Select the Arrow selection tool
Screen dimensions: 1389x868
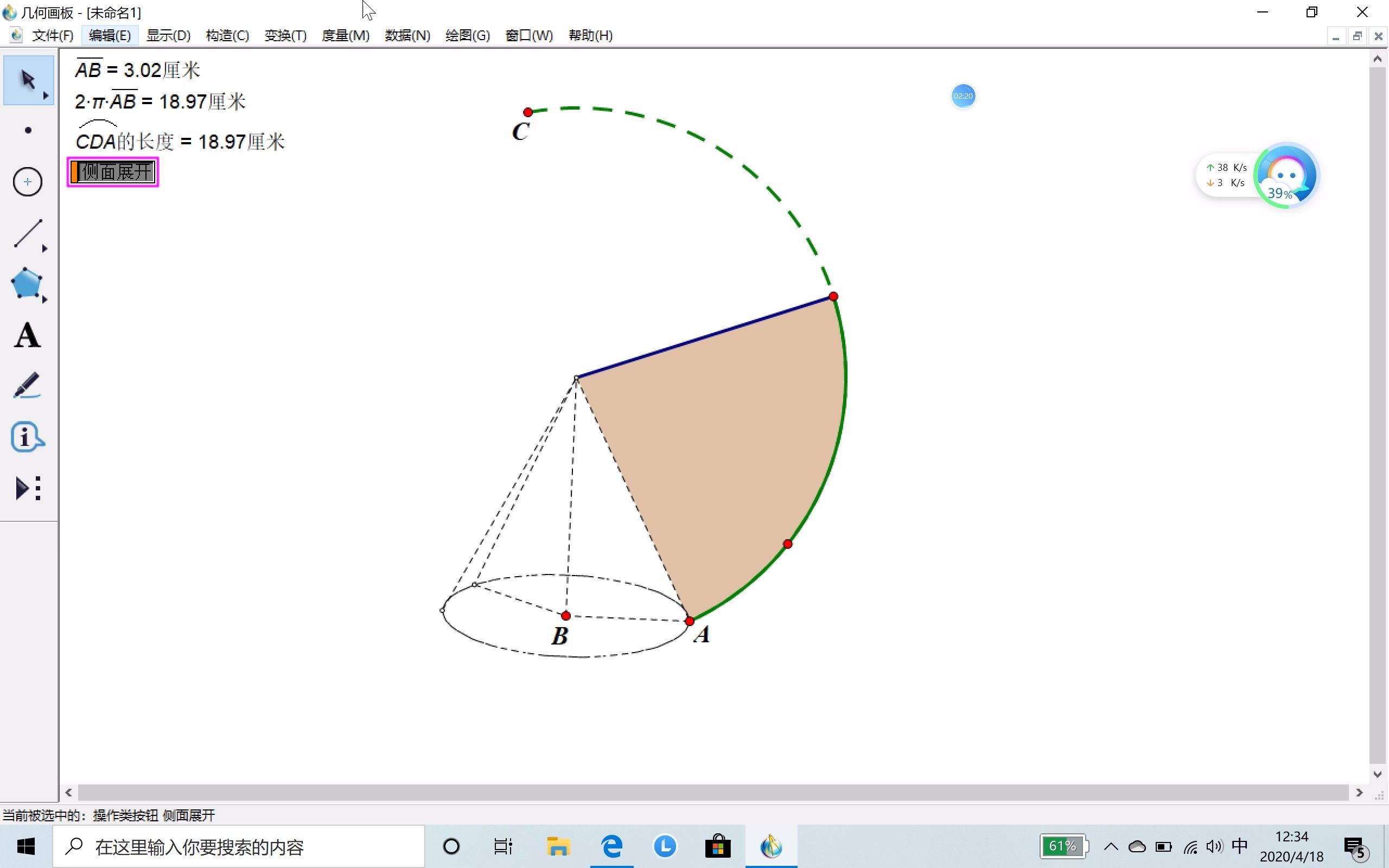tap(27, 80)
